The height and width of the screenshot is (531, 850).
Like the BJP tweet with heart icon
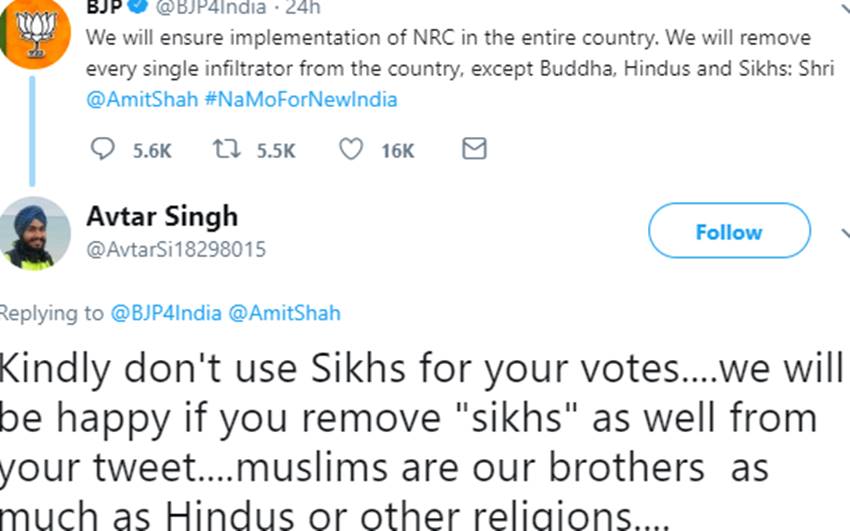[x=350, y=149]
